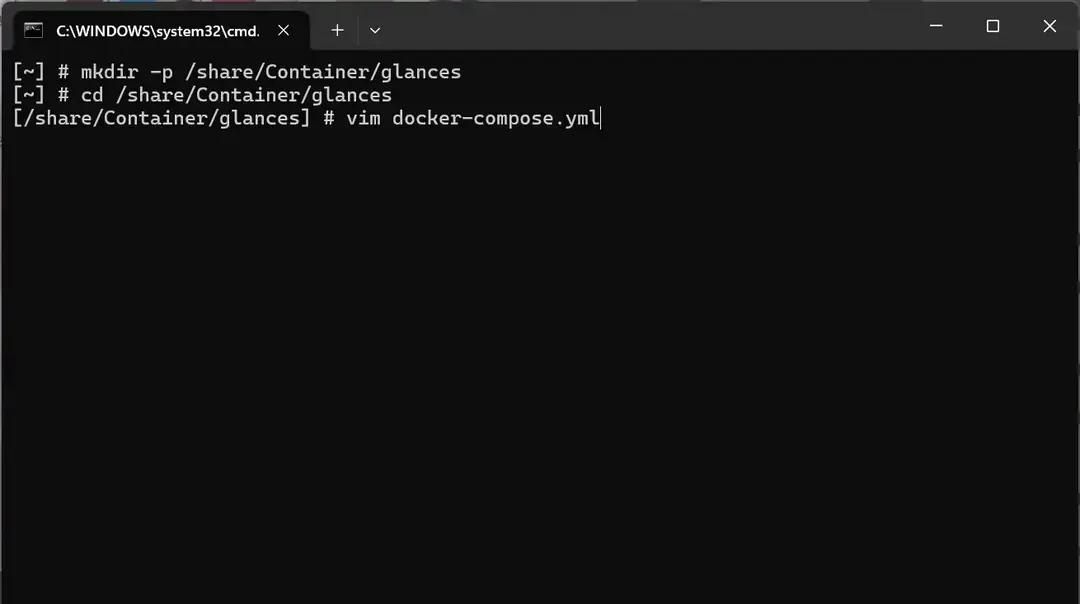Close the cmd.exe tab
This screenshot has width=1080, height=604.
click(283, 30)
